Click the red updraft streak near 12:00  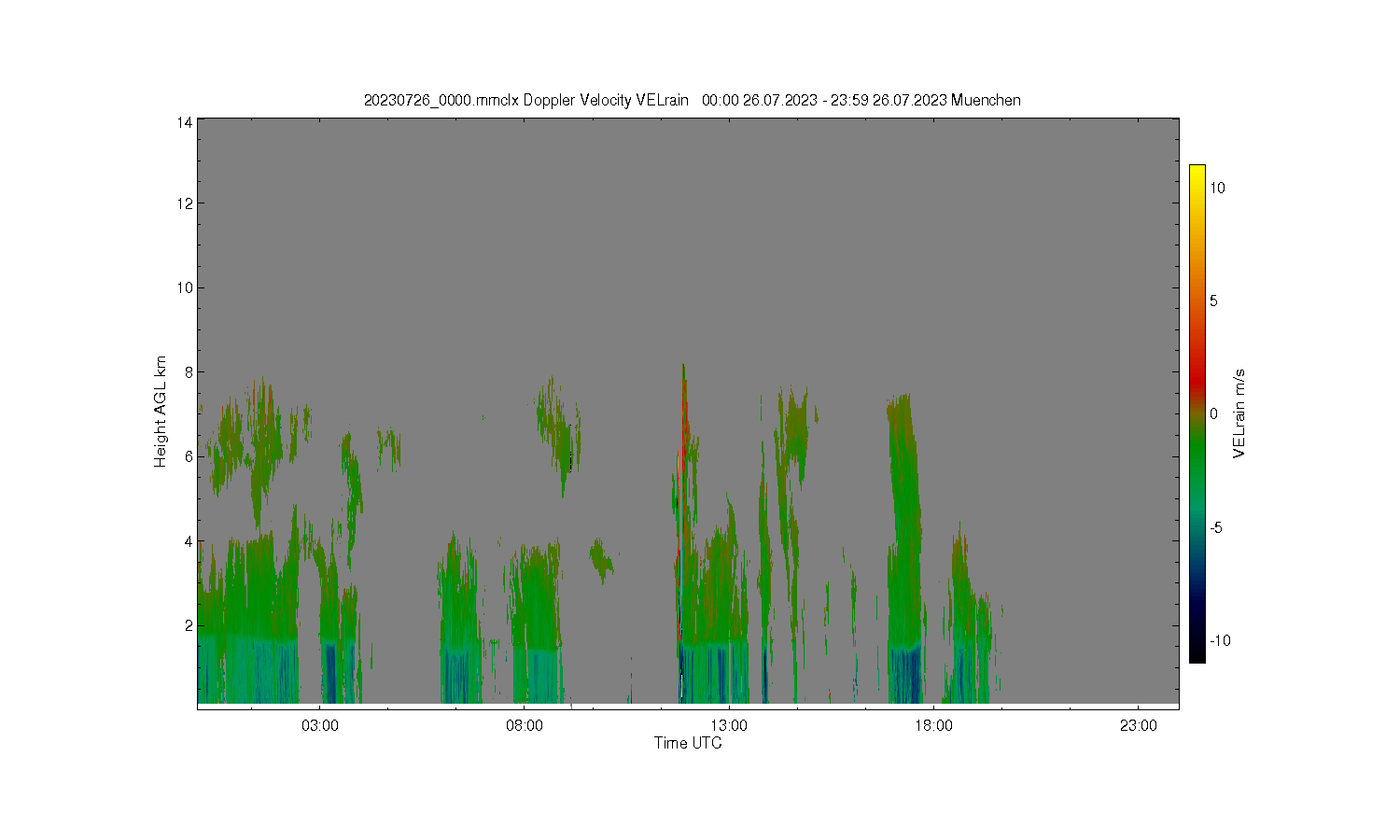click(x=684, y=448)
